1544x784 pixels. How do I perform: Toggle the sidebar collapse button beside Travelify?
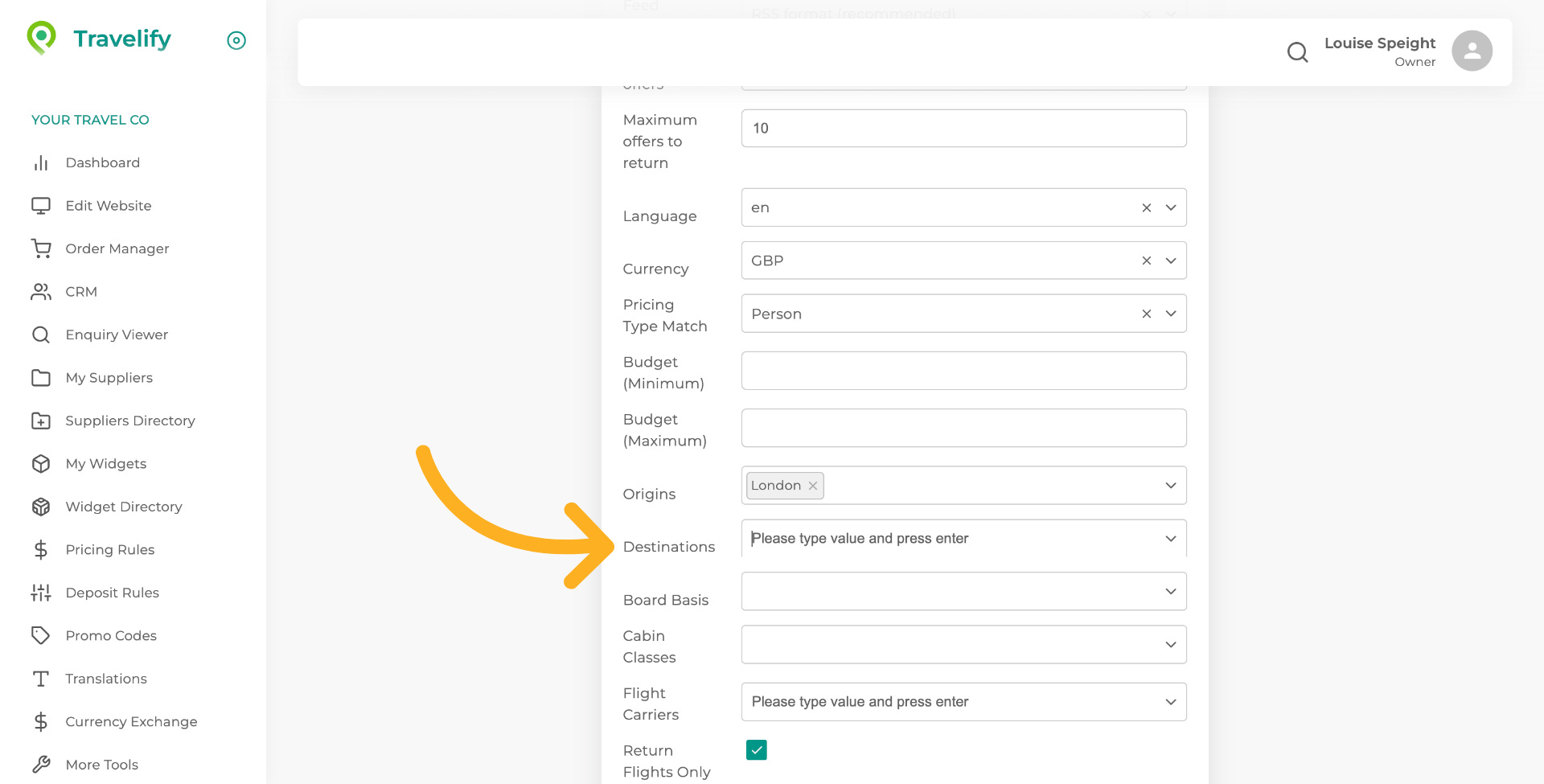236,40
